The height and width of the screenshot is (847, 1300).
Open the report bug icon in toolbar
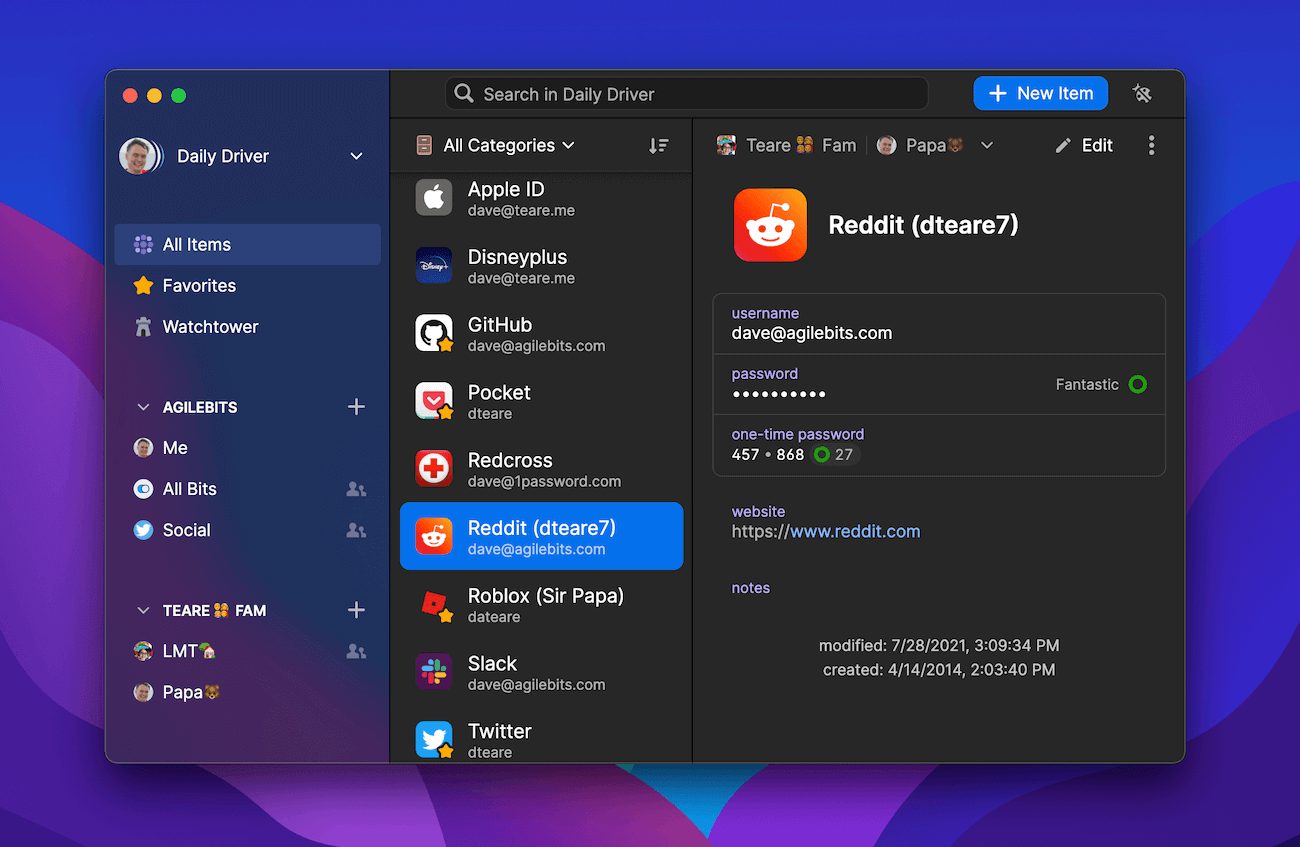point(1142,93)
